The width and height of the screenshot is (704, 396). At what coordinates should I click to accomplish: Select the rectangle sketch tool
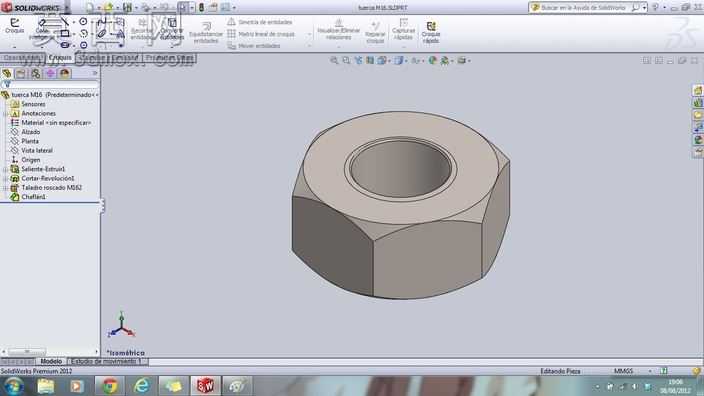64,34
